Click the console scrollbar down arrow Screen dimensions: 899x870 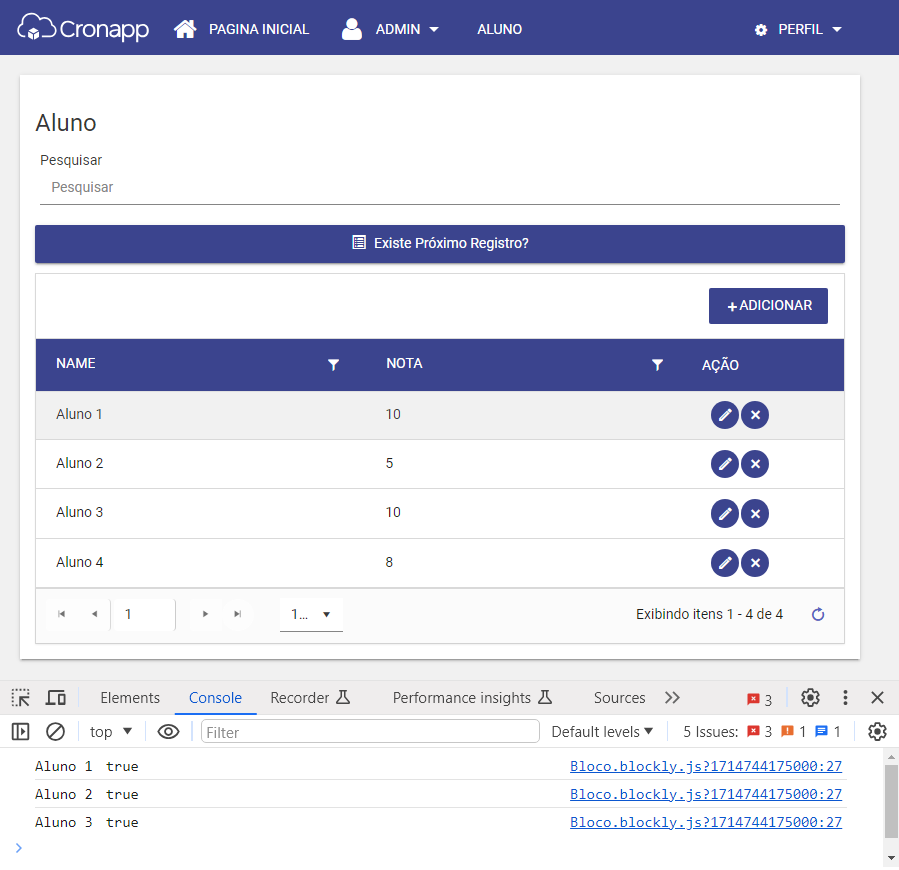[891, 859]
